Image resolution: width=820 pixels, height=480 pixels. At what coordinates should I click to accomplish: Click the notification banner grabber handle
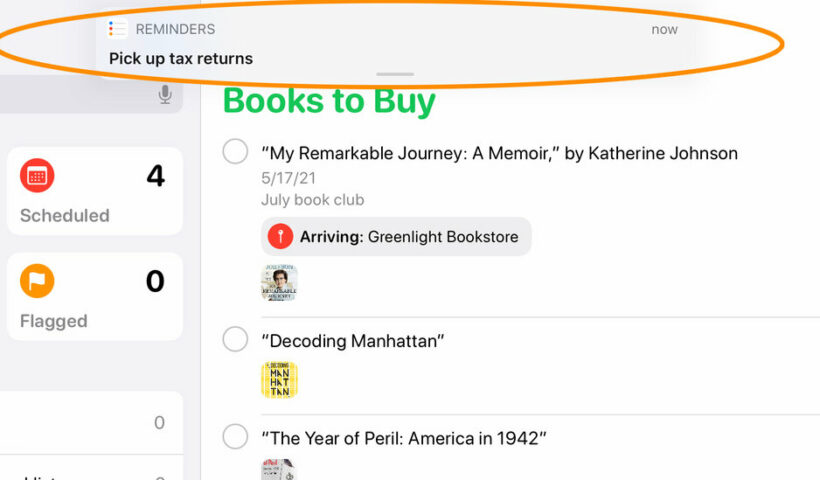click(x=396, y=74)
